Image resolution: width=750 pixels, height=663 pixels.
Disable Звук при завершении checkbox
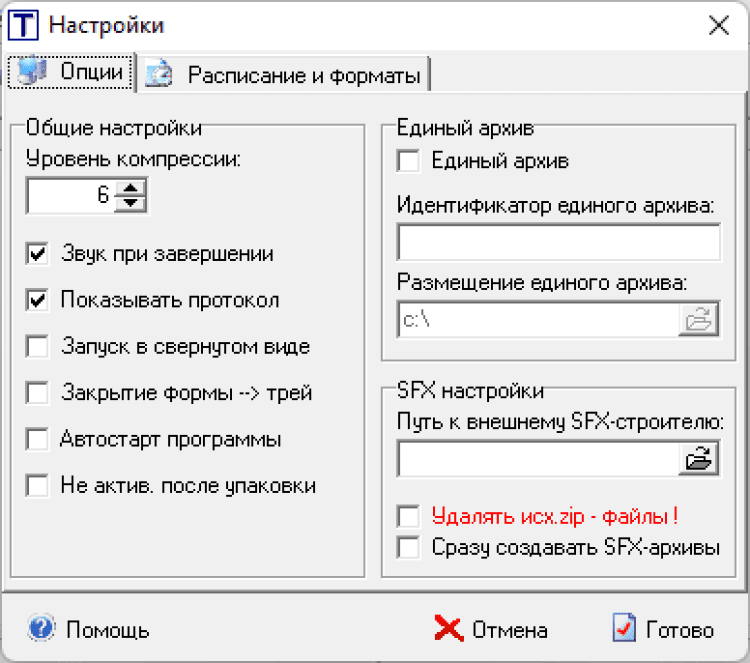click(38, 255)
